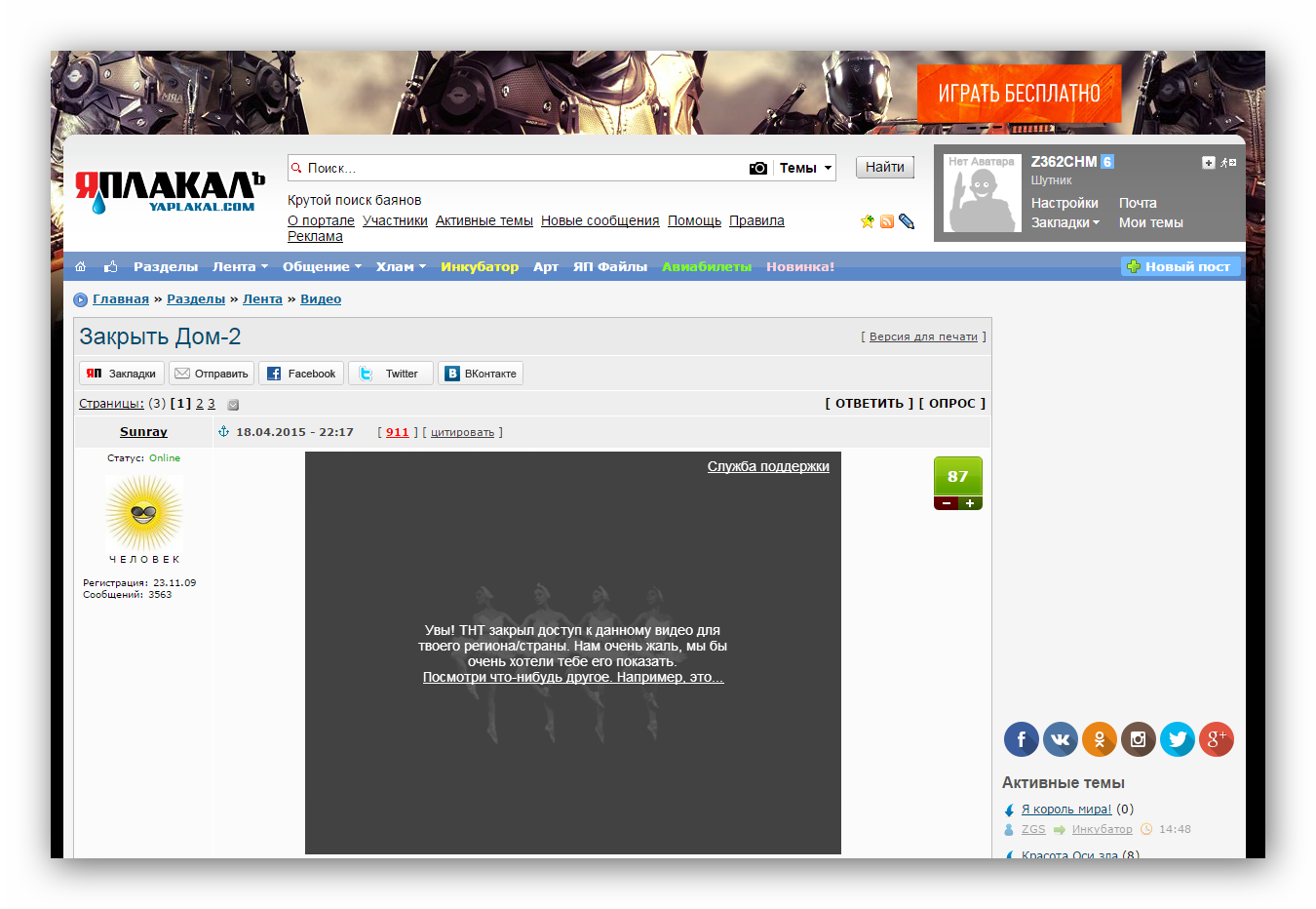Open the Инкубатор menu item
This screenshot has height=909, width=1316.
click(x=480, y=266)
